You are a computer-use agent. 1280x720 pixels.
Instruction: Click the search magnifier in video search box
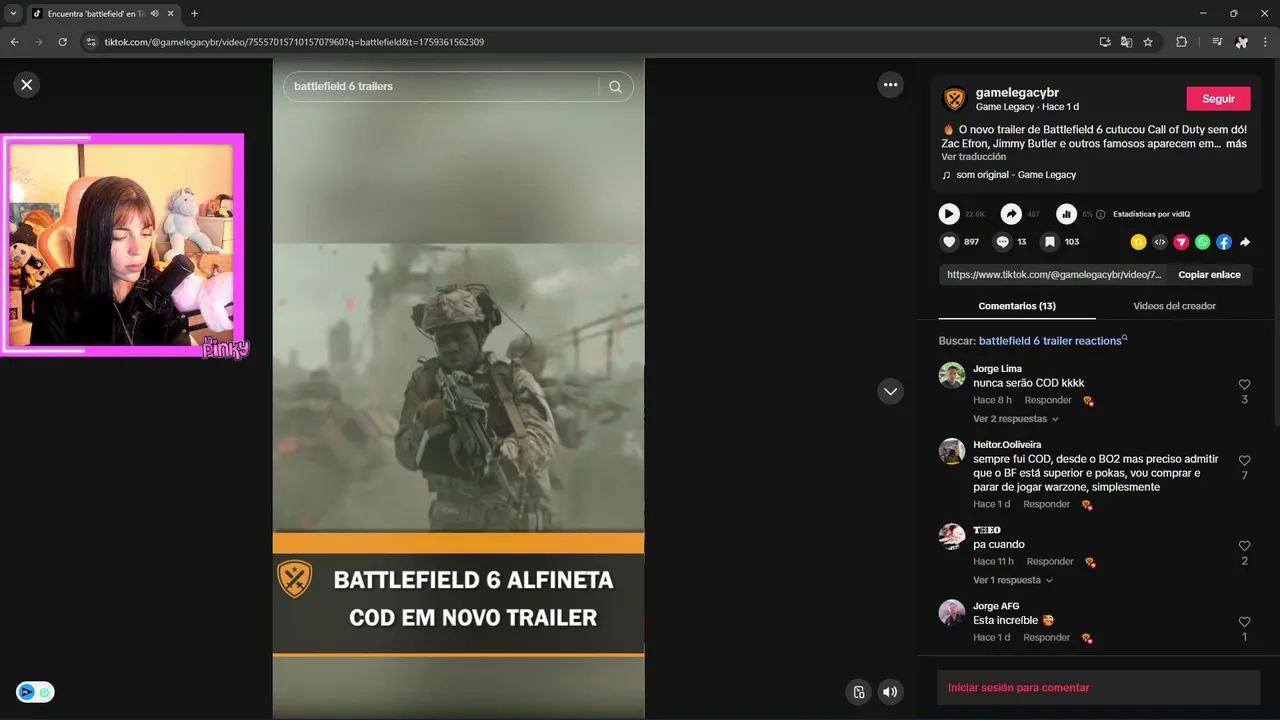(x=615, y=87)
